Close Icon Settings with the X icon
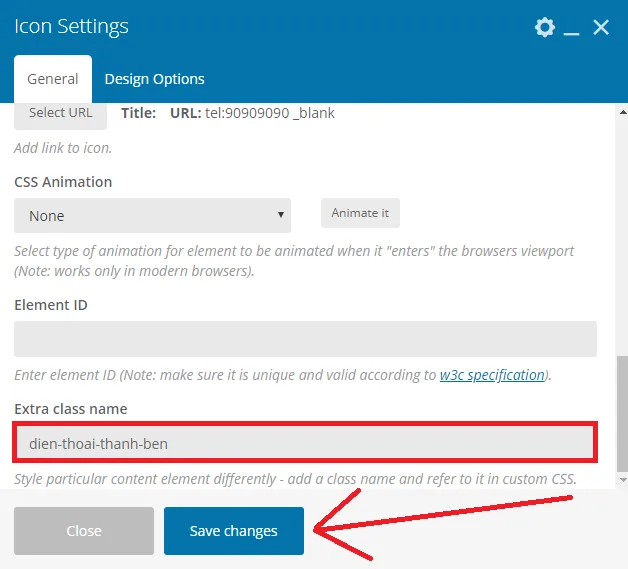Viewport: 628px width, 569px height. (x=601, y=27)
